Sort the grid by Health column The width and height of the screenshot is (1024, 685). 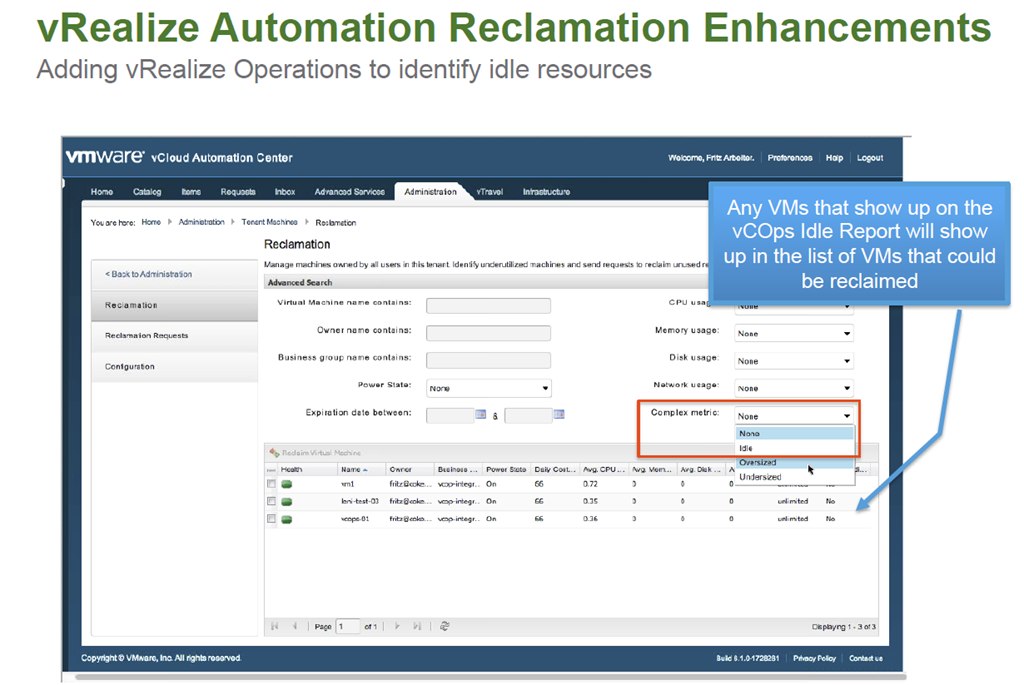click(x=307, y=470)
